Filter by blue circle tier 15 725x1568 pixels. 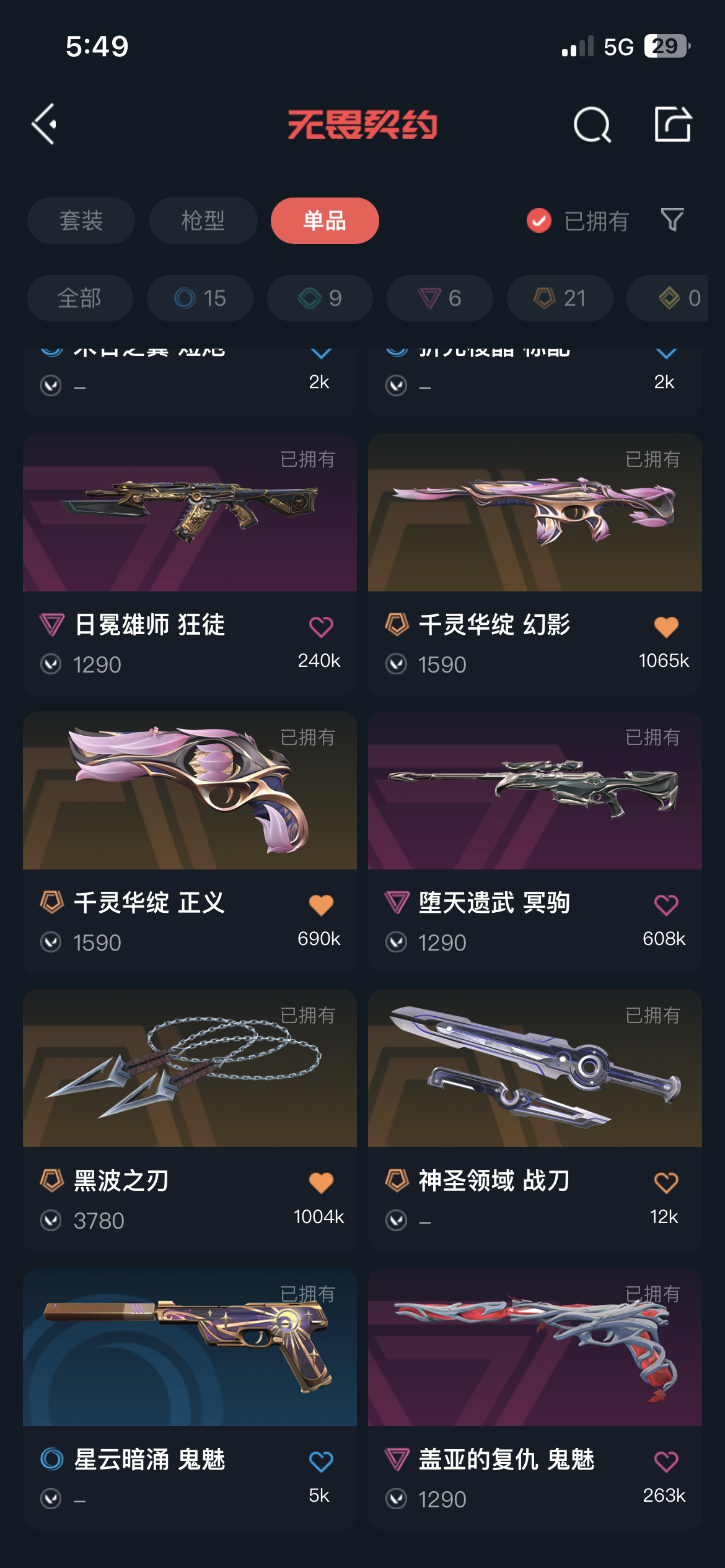(x=200, y=298)
